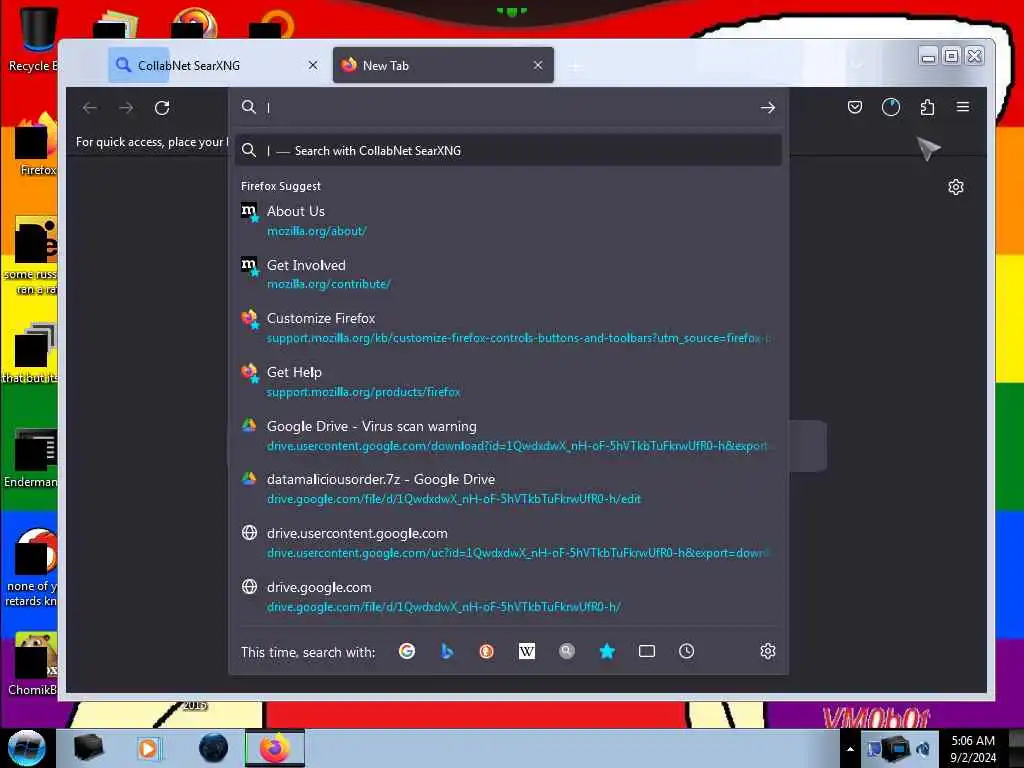Search this time with Bing icon
The width and height of the screenshot is (1024, 768).
(447, 651)
